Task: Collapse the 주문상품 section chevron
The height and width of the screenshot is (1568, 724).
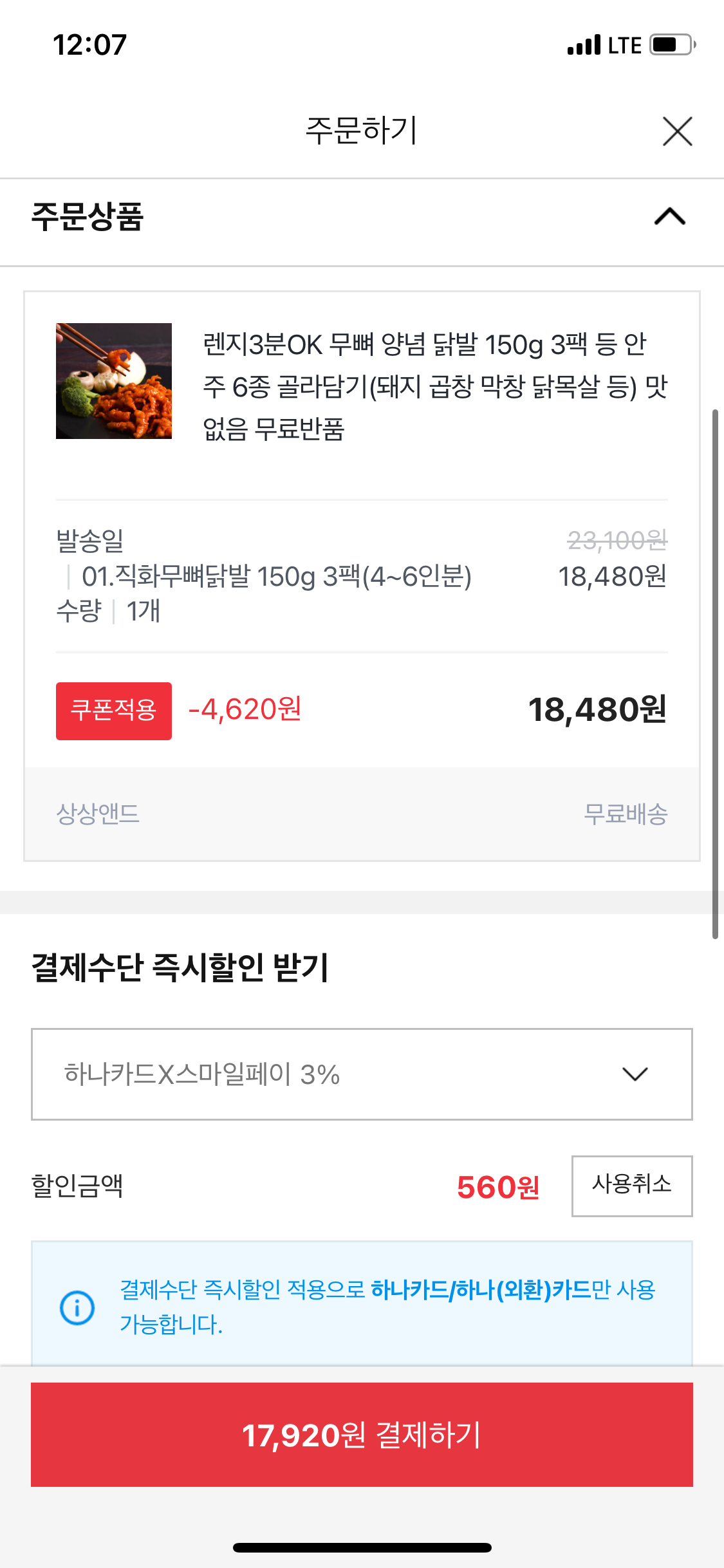Action: point(669,216)
